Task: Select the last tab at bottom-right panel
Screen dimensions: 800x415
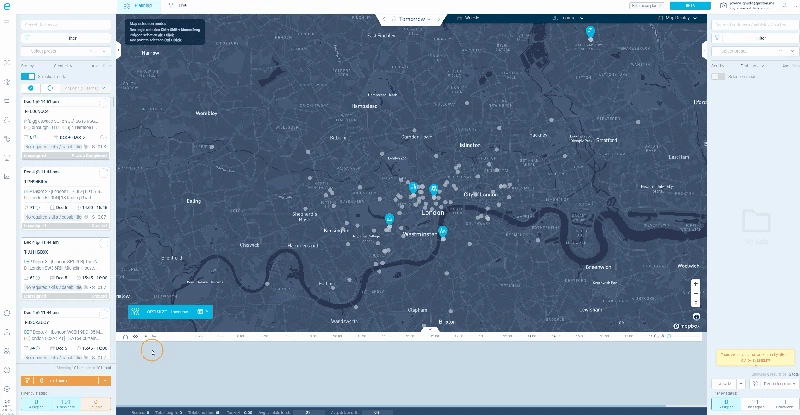Action: point(783,404)
